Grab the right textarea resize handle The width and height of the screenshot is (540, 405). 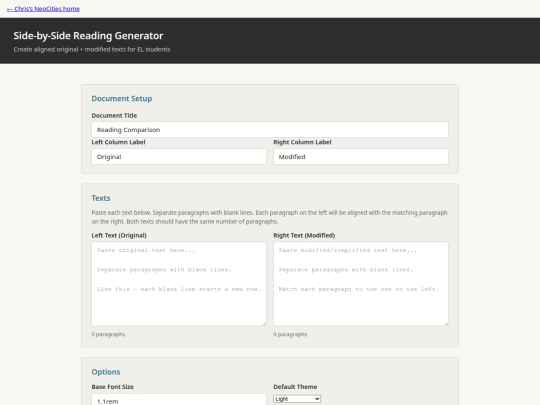446,323
